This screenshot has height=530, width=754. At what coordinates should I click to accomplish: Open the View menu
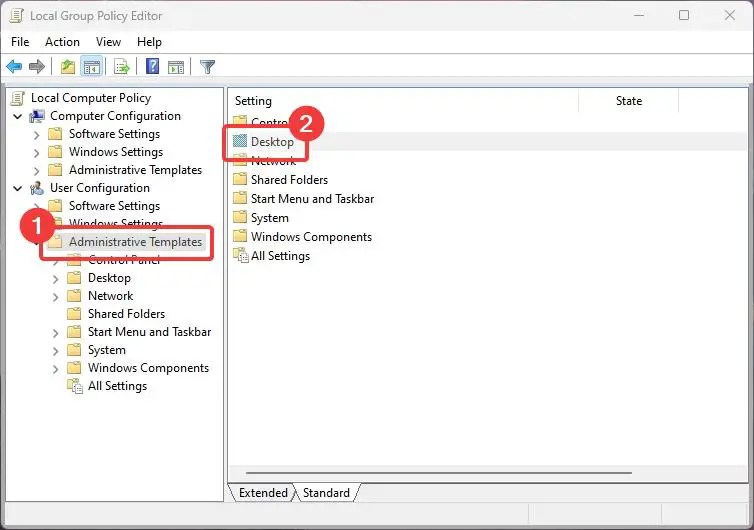(x=108, y=42)
